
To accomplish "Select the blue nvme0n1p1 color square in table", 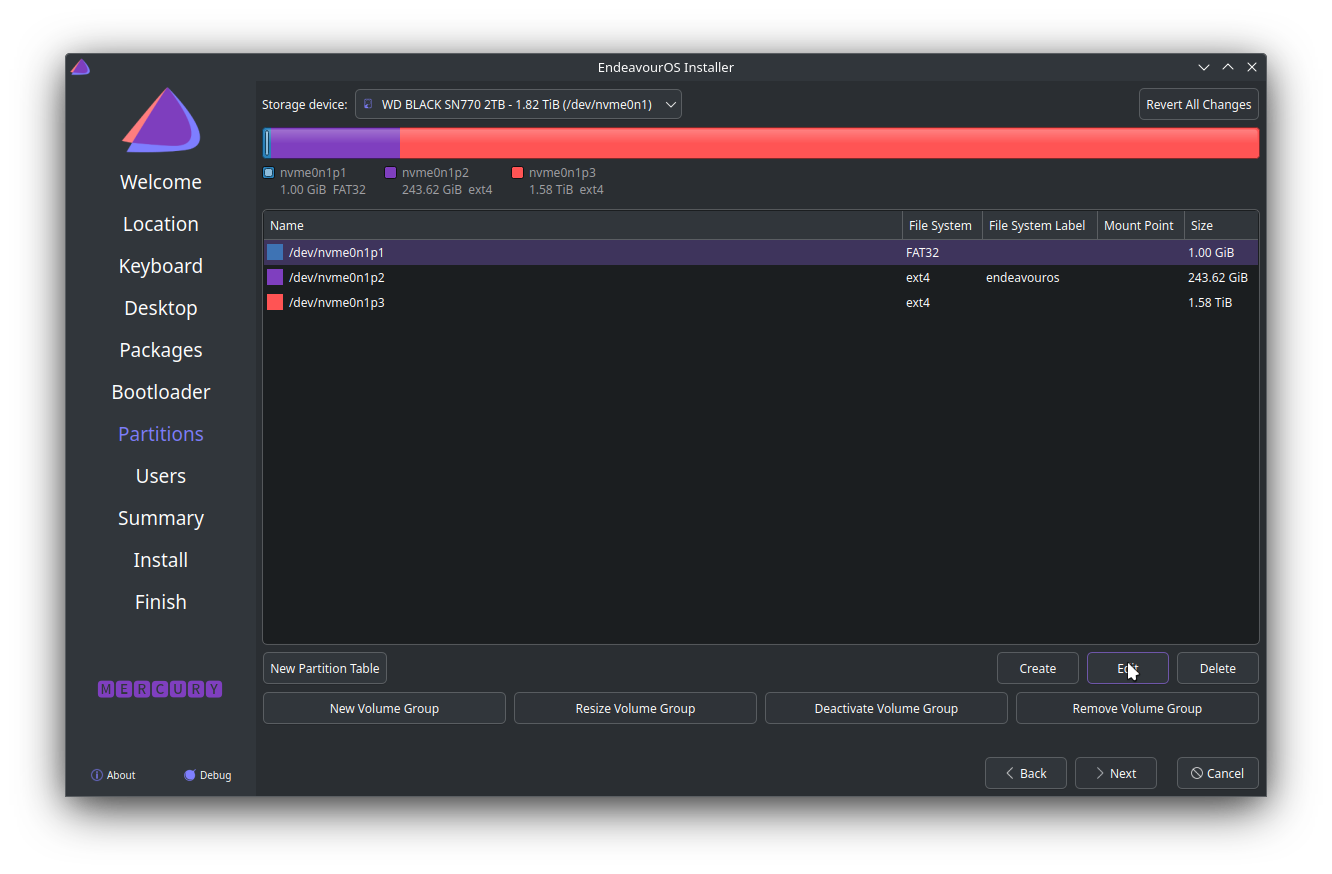I will (275, 252).
